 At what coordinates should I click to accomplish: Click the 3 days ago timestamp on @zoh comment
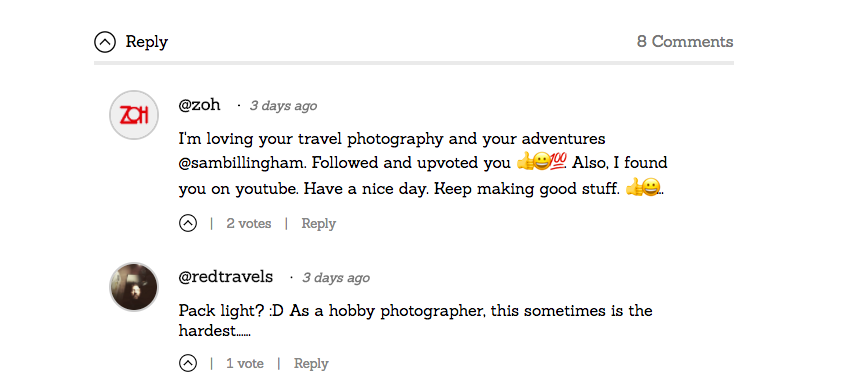(284, 106)
